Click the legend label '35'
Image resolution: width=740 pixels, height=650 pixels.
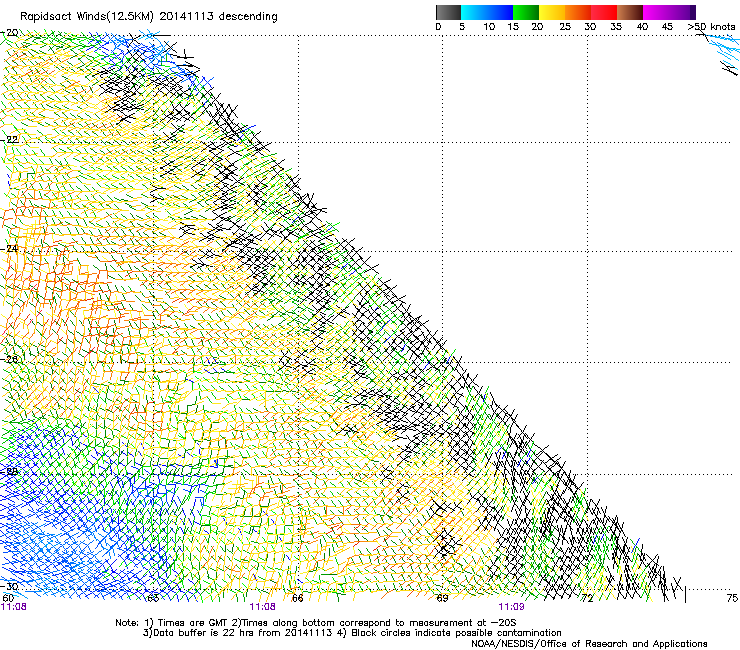tap(616, 27)
